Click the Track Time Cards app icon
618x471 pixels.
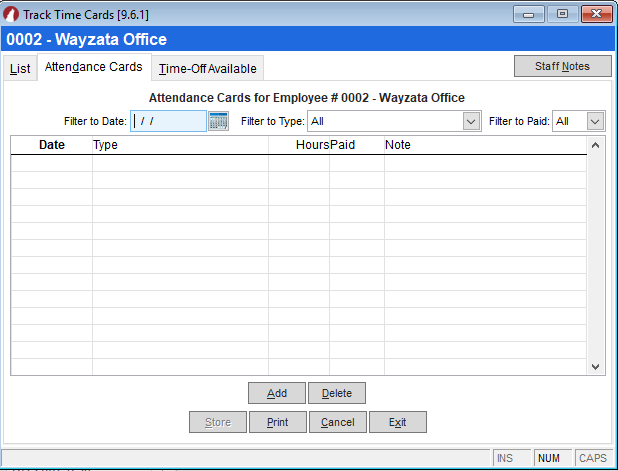click(11, 13)
